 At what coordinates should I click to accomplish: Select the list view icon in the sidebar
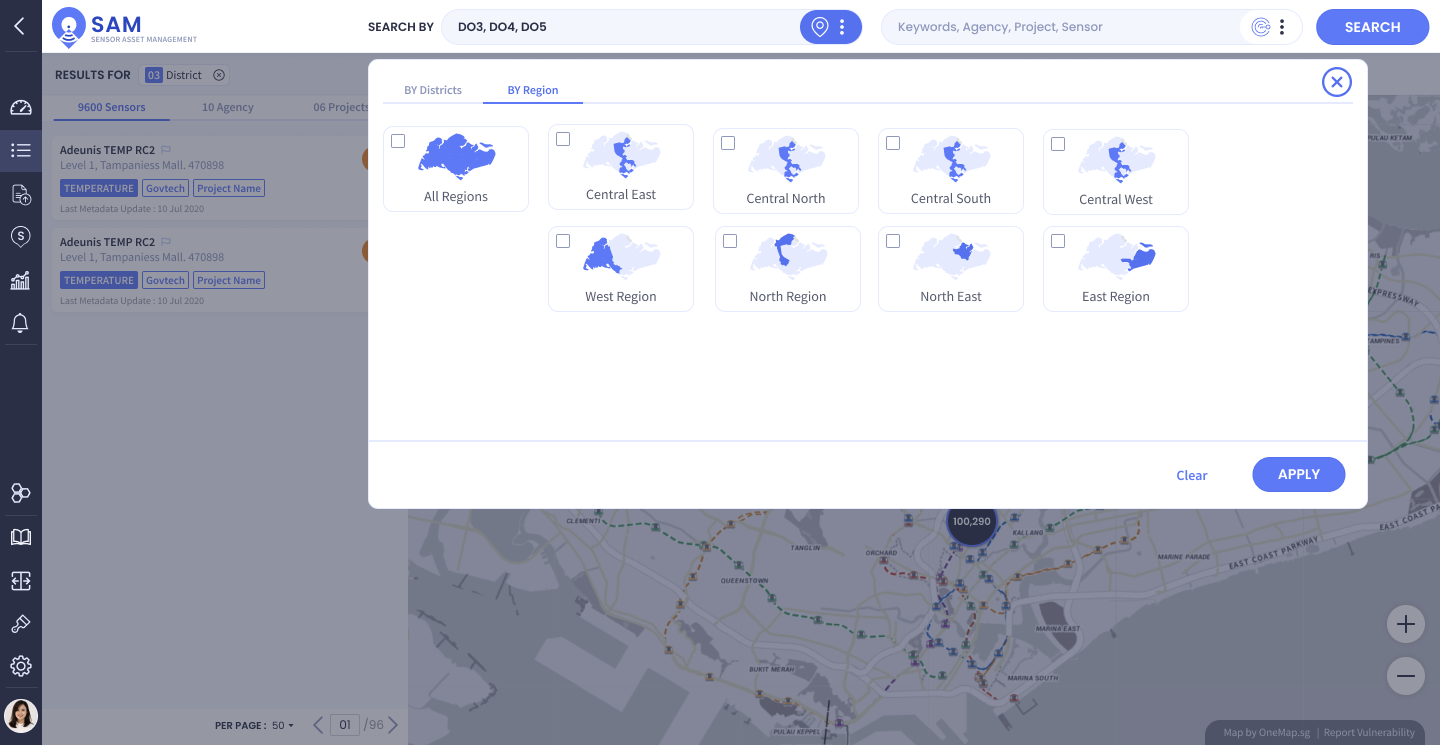pyautogui.click(x=21, y=151)
